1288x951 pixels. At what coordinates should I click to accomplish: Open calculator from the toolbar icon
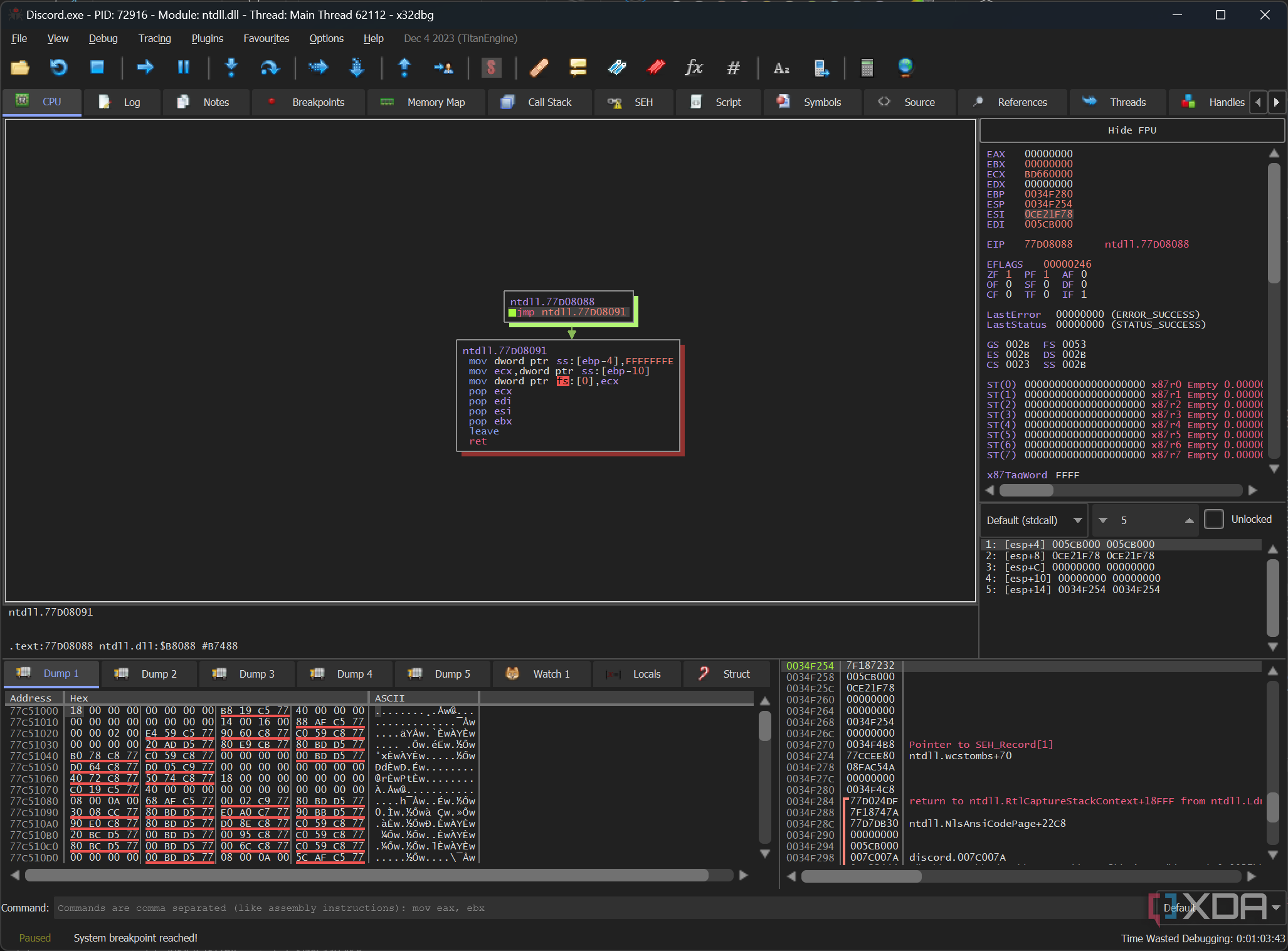[867, 68]
